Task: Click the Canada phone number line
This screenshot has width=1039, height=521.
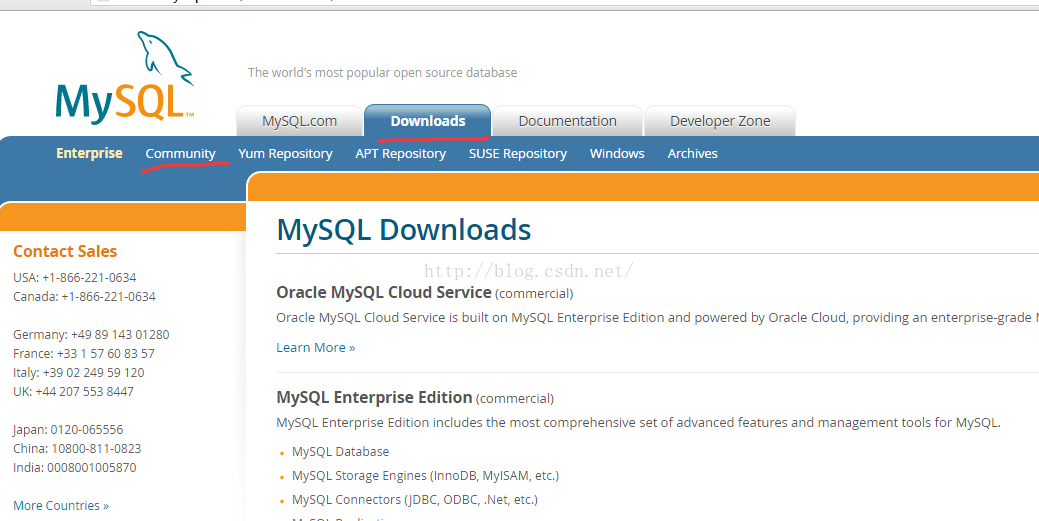Action: [84, 296]
